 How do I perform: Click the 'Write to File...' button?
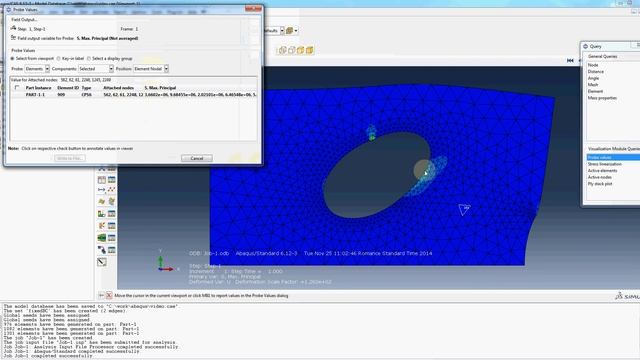(x=70, y=158)
